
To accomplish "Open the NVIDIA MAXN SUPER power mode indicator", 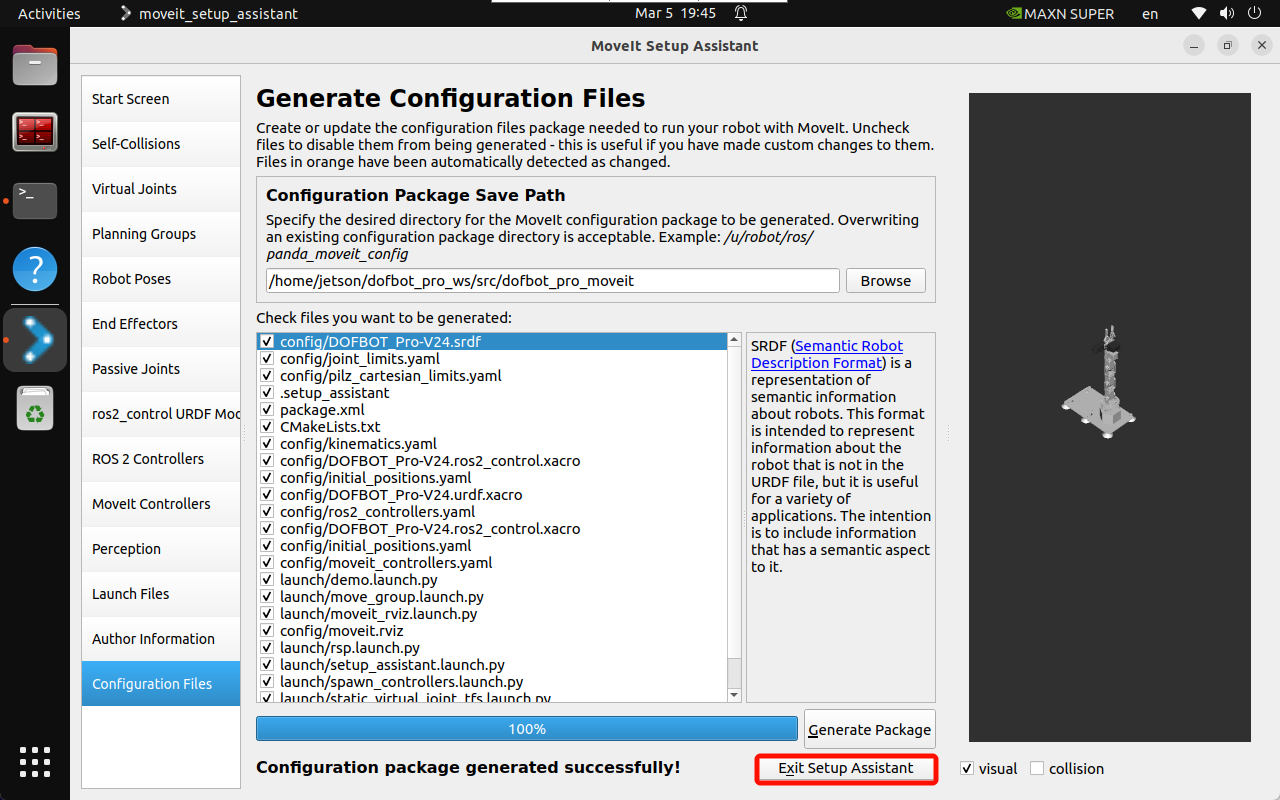I will coord(1062,14).
